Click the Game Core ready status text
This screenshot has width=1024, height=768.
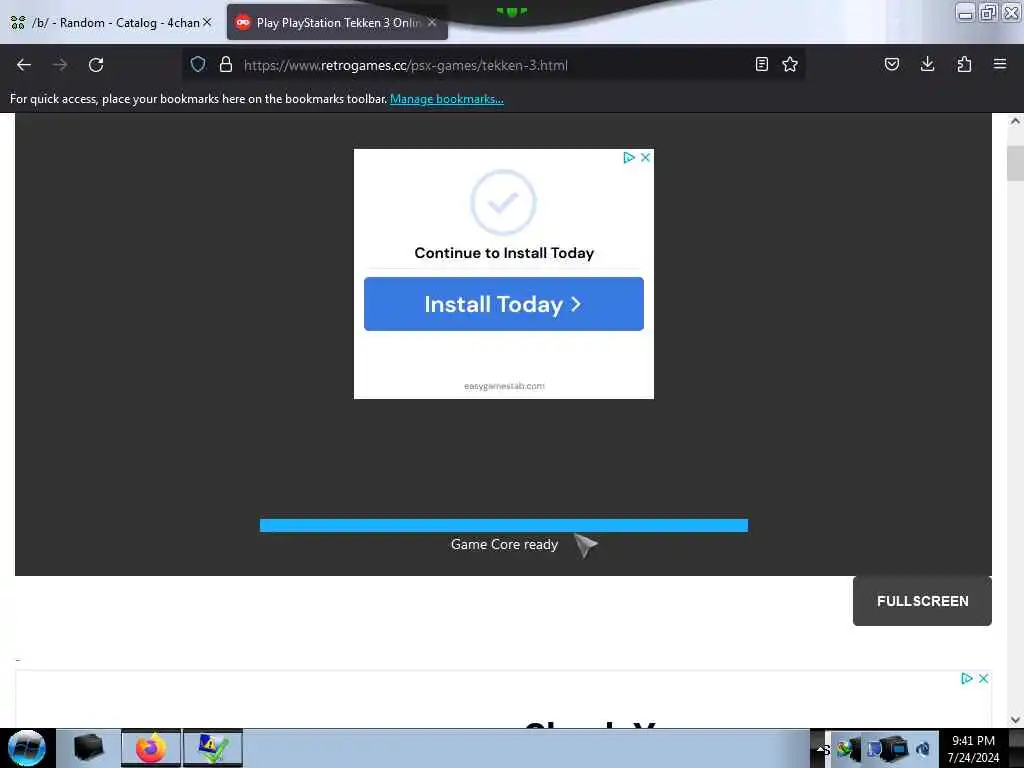(x=504, y=544)
